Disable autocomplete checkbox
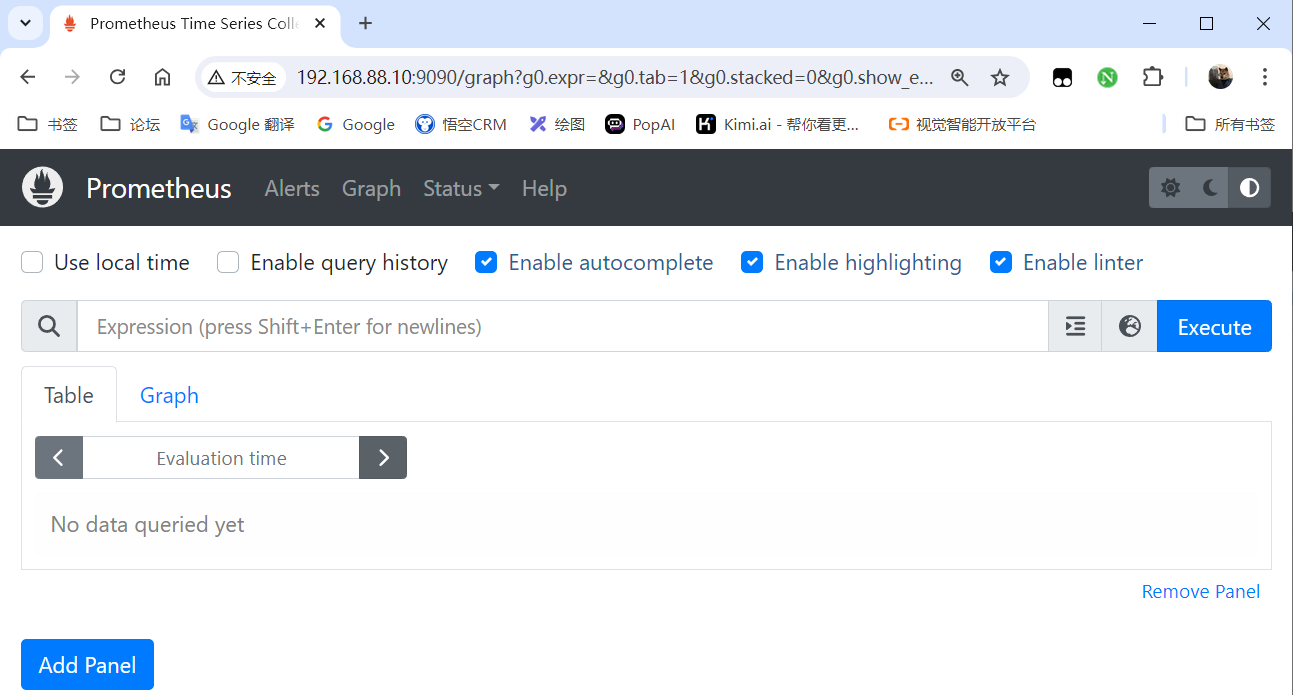The width and height of the screenshot is (1293, 695). 486,262
